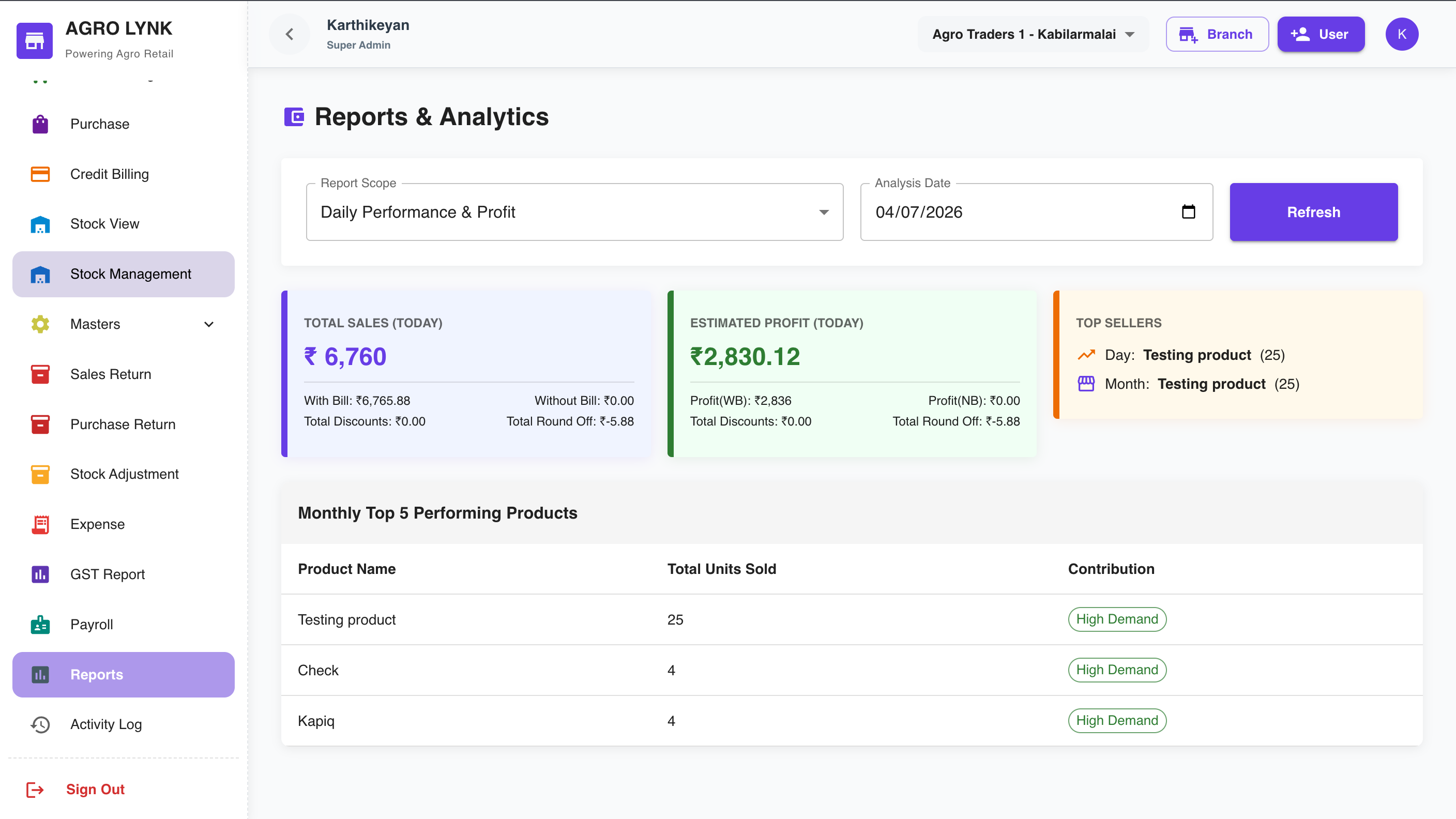Click With Bill: ₹6,765.88 text
Screen dimensions: 1456x819
click(x=357, y=401)
